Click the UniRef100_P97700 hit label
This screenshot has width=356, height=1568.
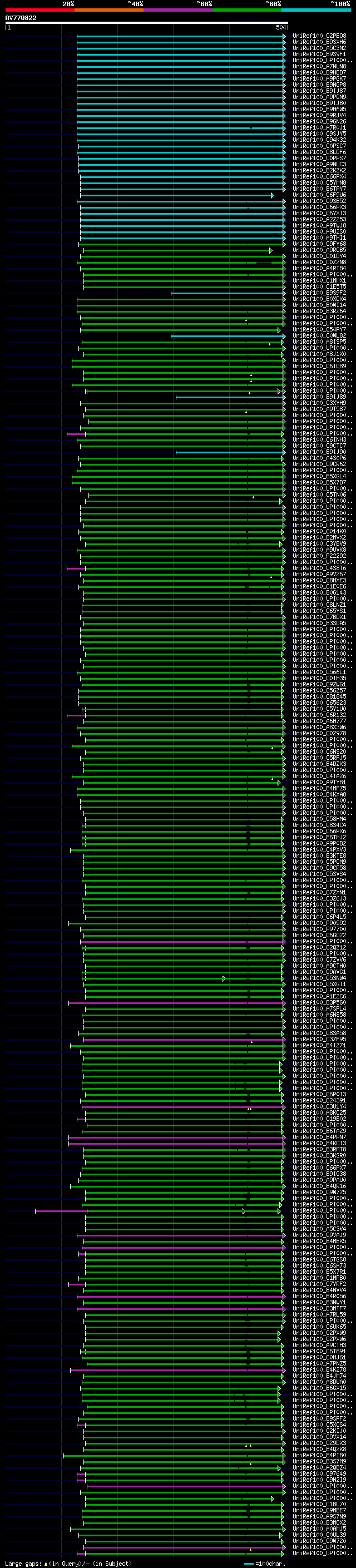point(319,929)
